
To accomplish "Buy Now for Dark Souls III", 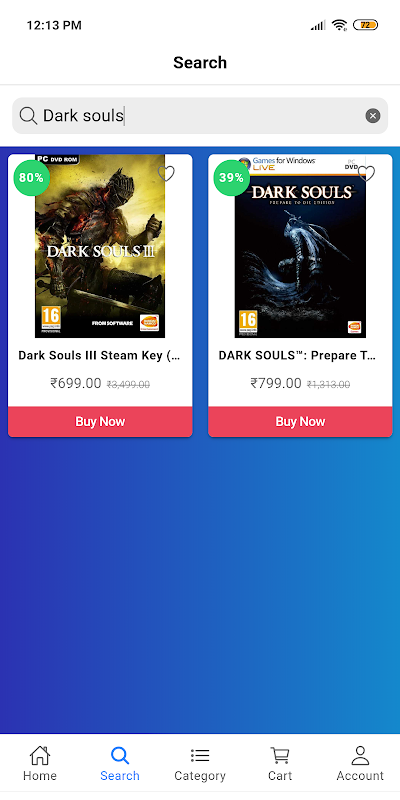I will tap(100, 421).
